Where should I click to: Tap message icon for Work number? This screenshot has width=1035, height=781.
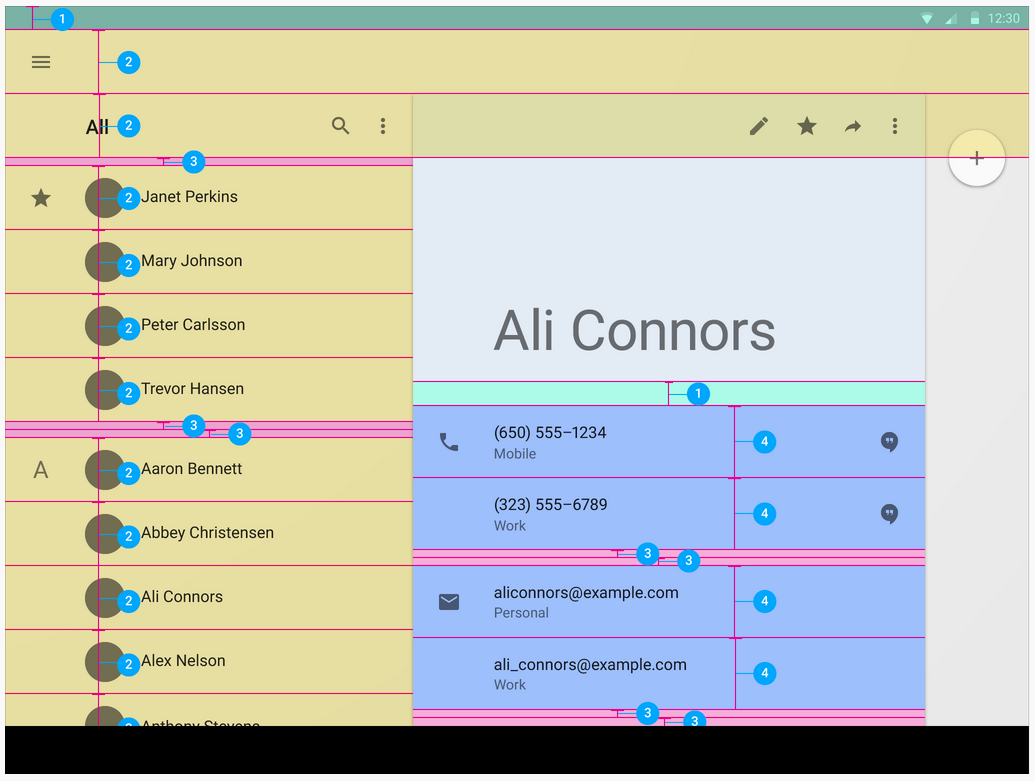(x=889, y=514)
